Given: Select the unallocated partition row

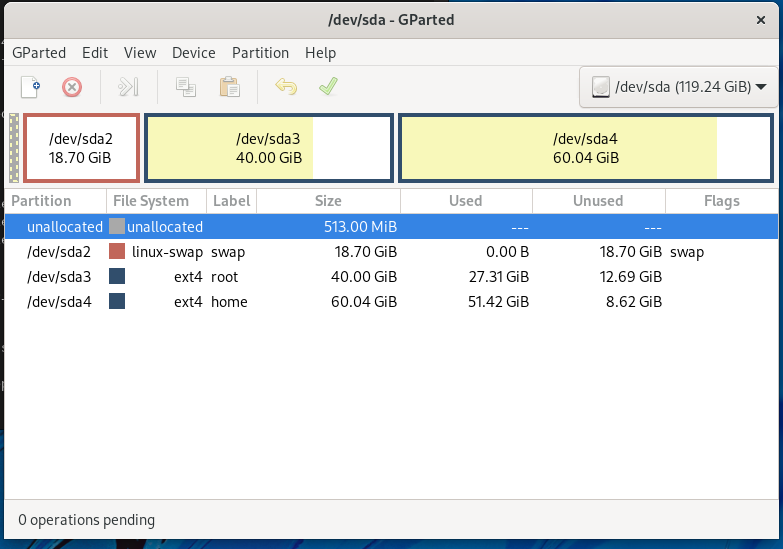Looking at the screenshot, I should (392, 227).
